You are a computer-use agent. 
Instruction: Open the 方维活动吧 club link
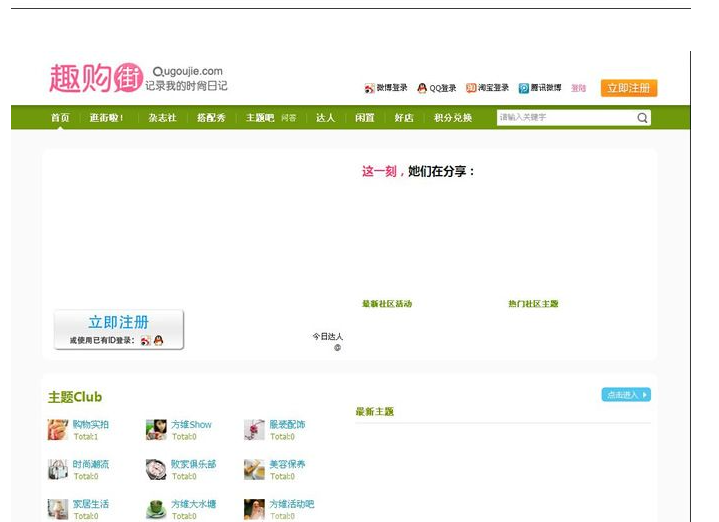[x=292, y=504]
